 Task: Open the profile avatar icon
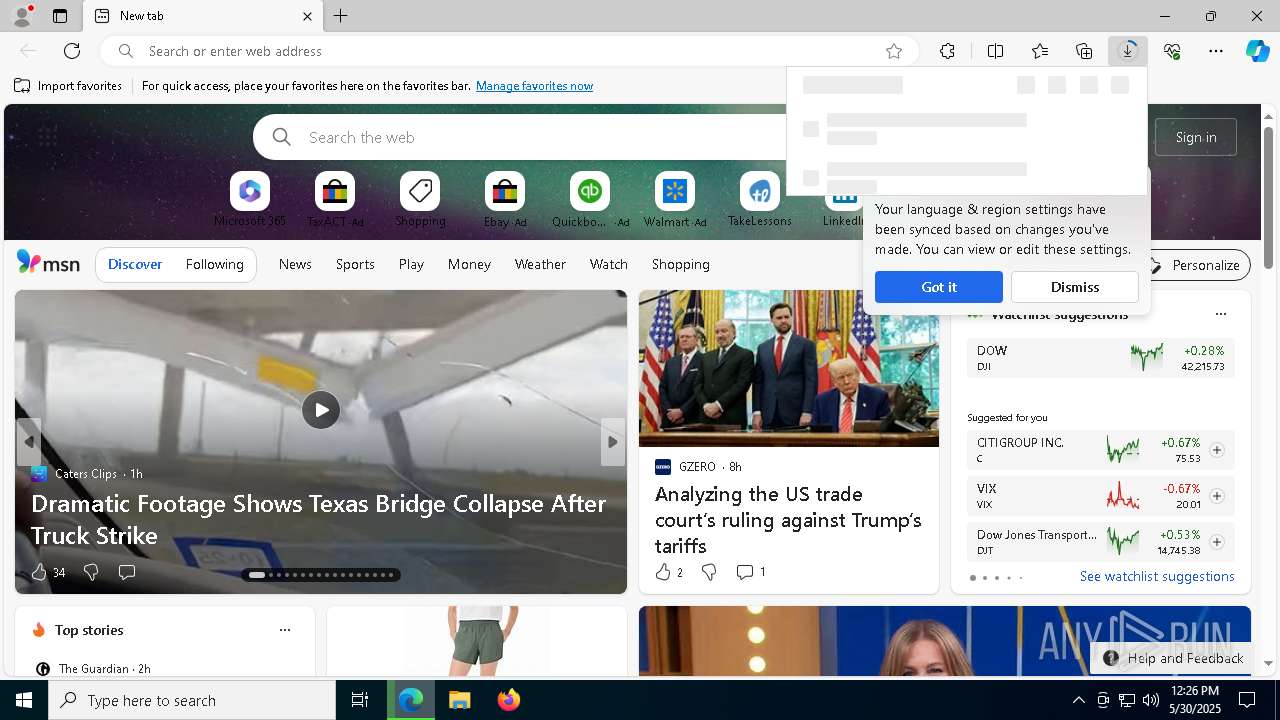pyautogui.click(x=22, y=16)
